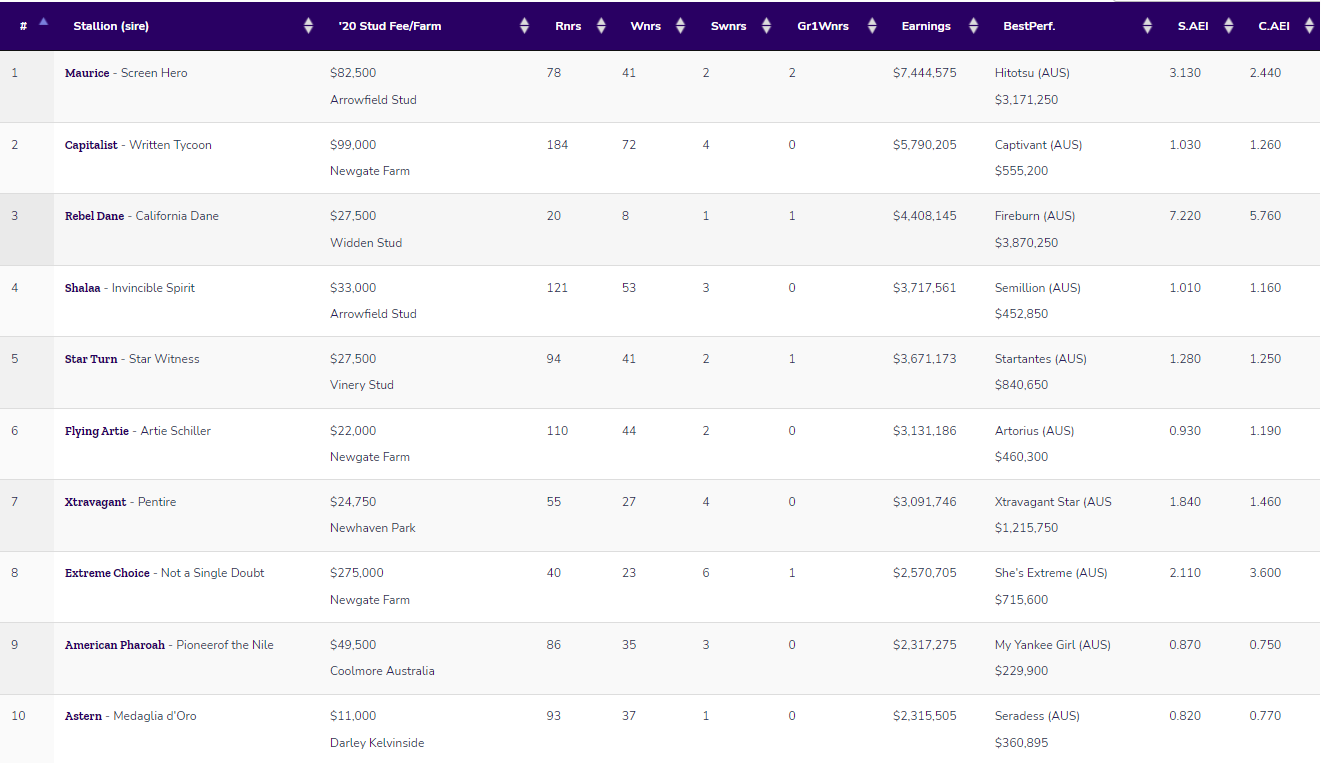Viewport: 1321px width, 763px height.
Task: Click the Earnings header label
Action: 926,26
